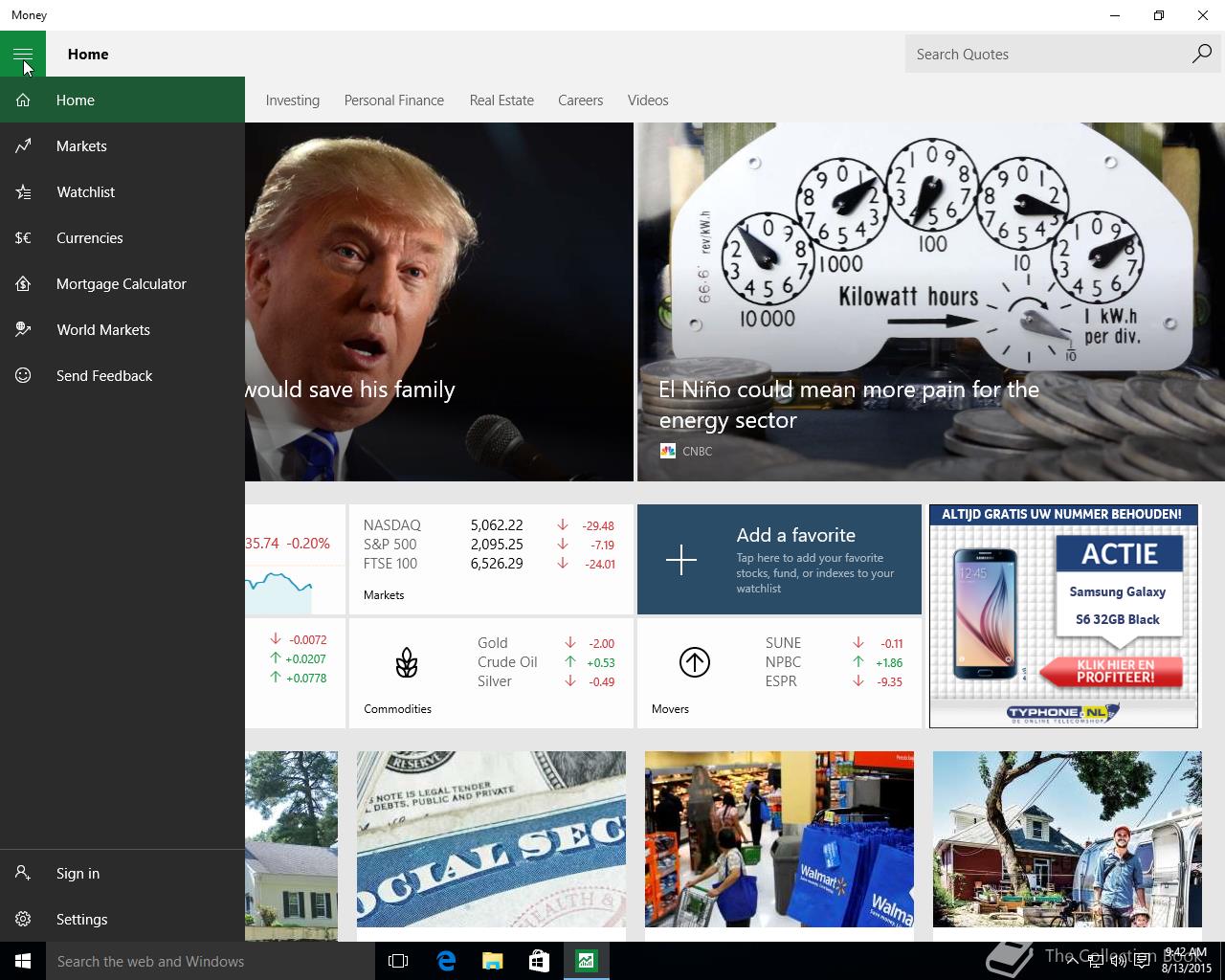The width and height of the screenshot is (1225, 980).
Task: Click the Money app taskbar icon
Action: (587, 961)
